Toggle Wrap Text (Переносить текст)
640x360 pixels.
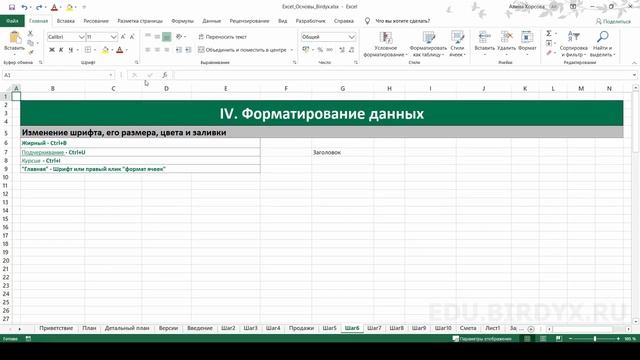point(222,37)
